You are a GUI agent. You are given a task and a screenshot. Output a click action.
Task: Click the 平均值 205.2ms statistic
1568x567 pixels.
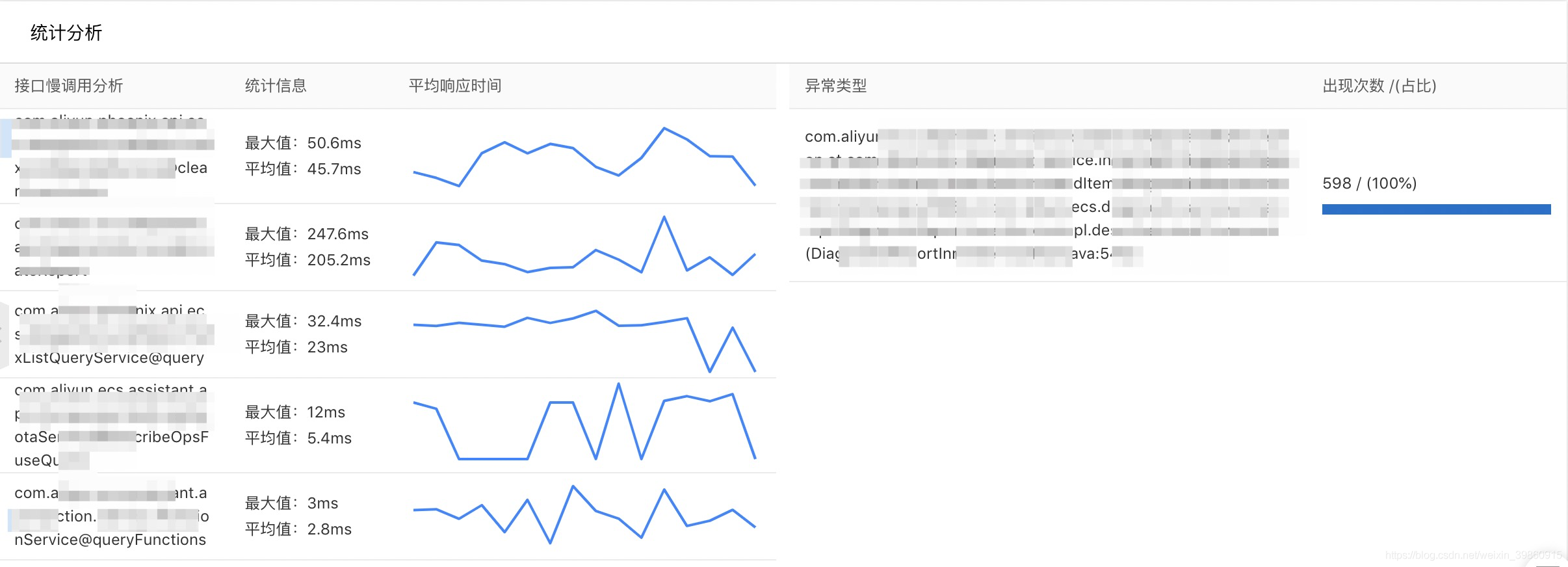click(307, 260)
